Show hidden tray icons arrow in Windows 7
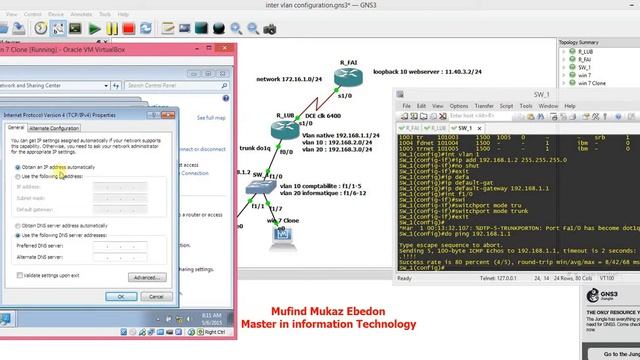 (158, 319)
